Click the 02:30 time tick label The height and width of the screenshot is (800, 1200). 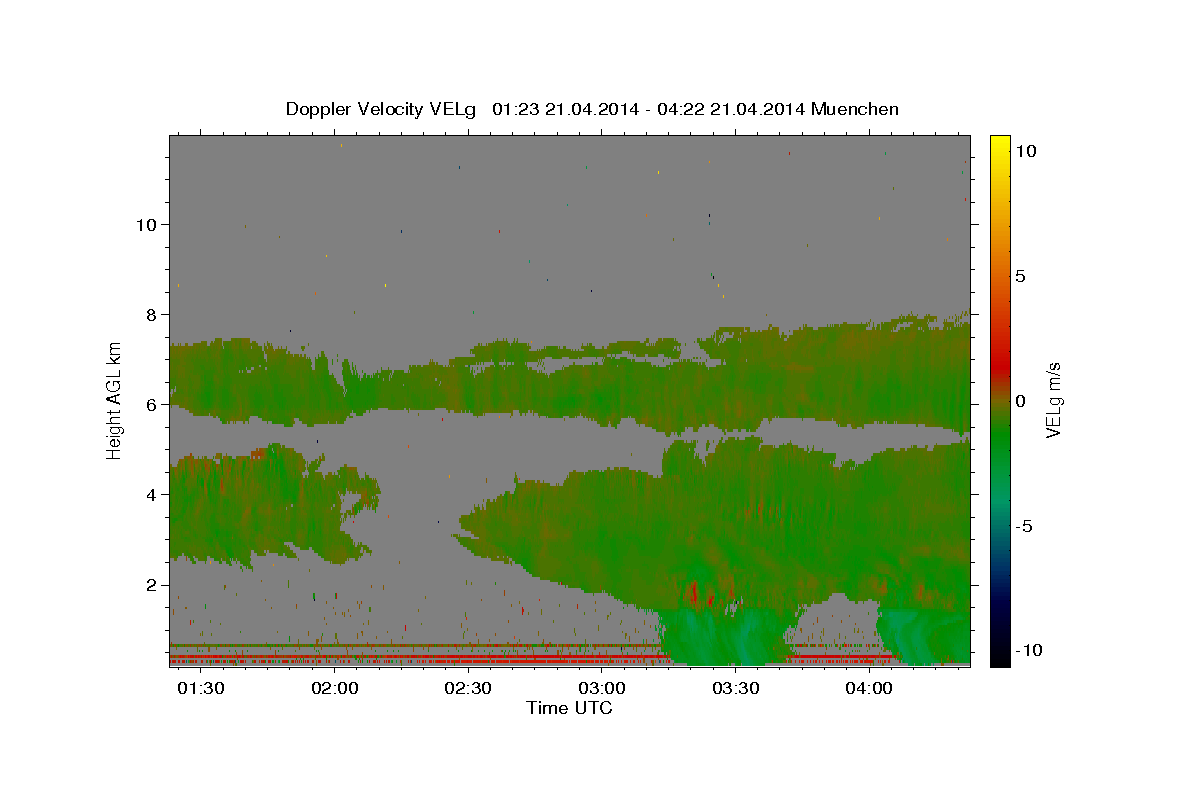point(468,689)
